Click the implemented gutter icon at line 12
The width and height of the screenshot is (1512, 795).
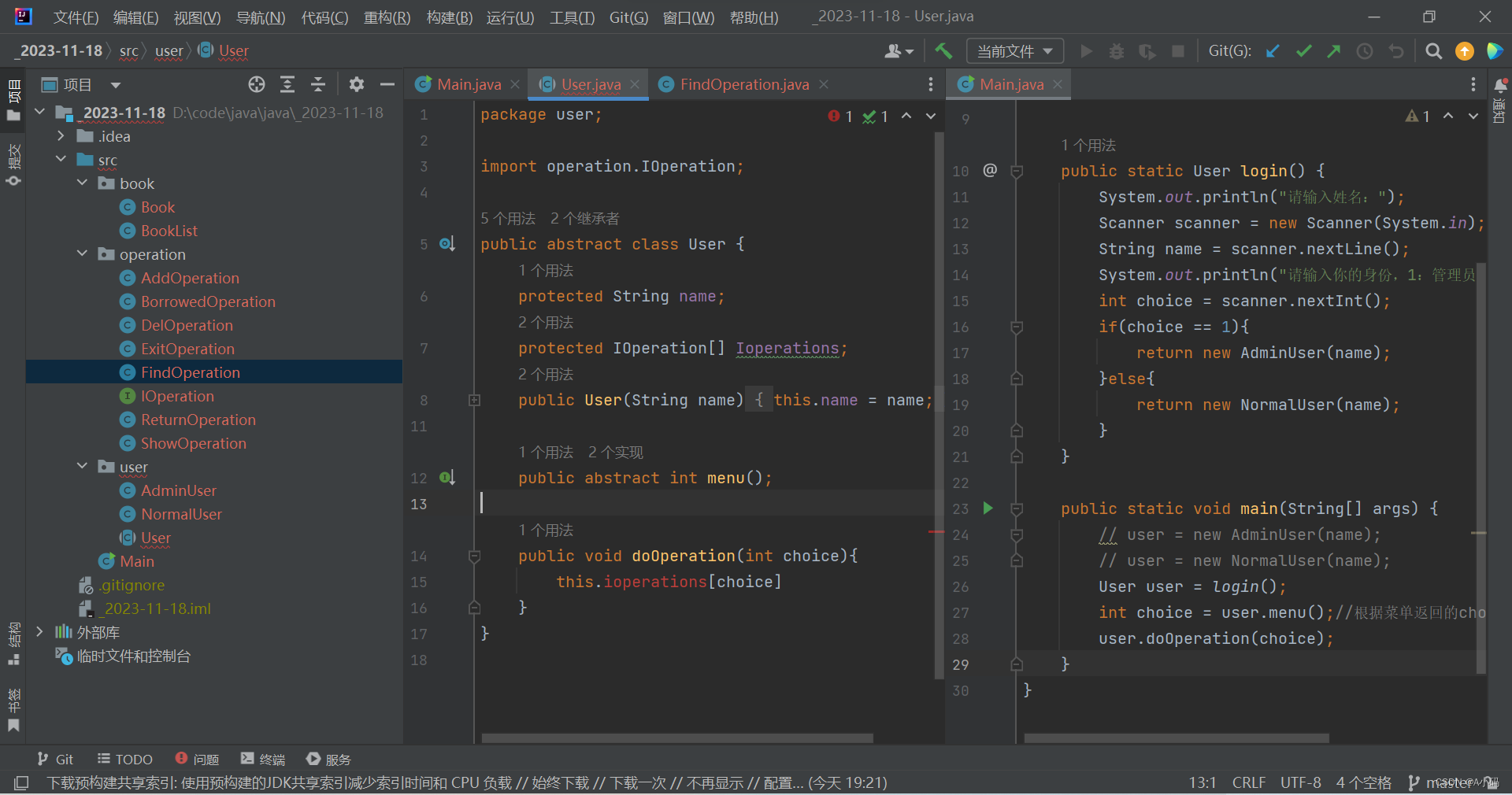(x=447, y=478)
